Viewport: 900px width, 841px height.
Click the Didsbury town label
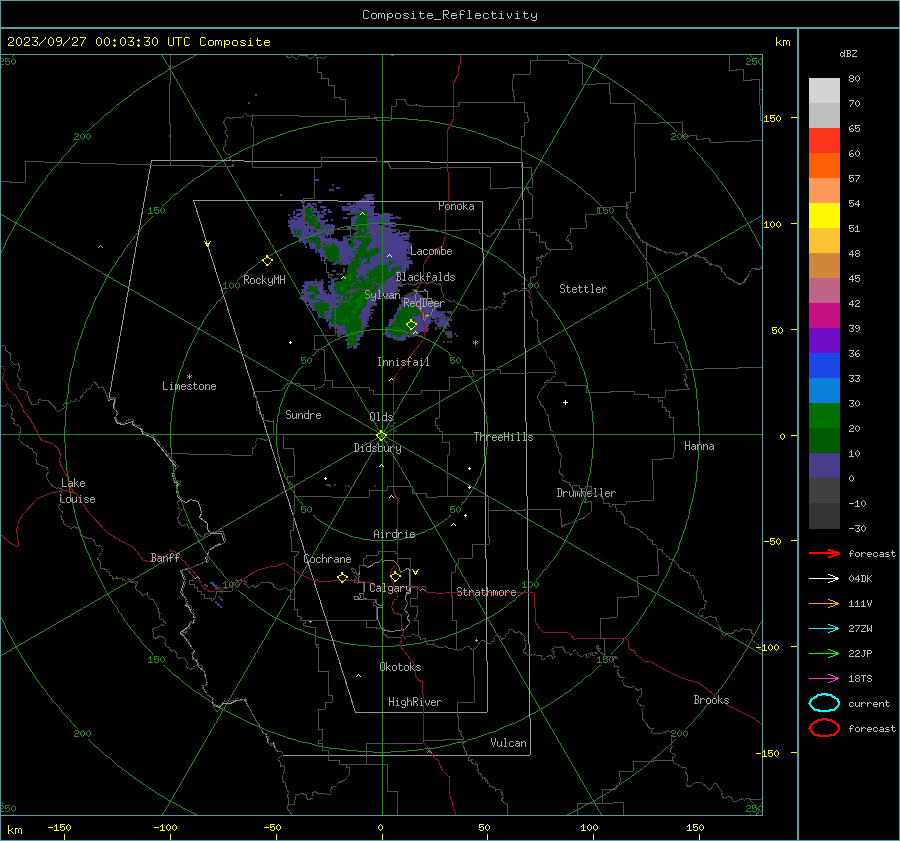coord(377,448)
